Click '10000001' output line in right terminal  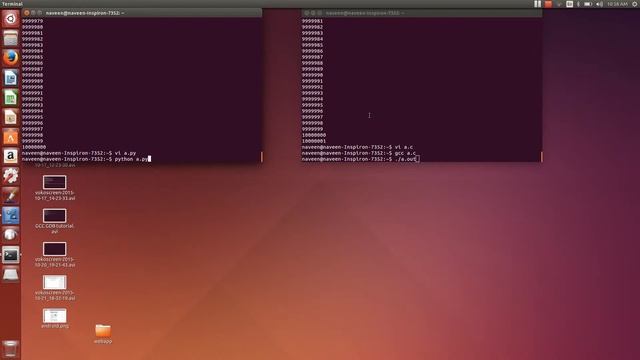point(313,141)
